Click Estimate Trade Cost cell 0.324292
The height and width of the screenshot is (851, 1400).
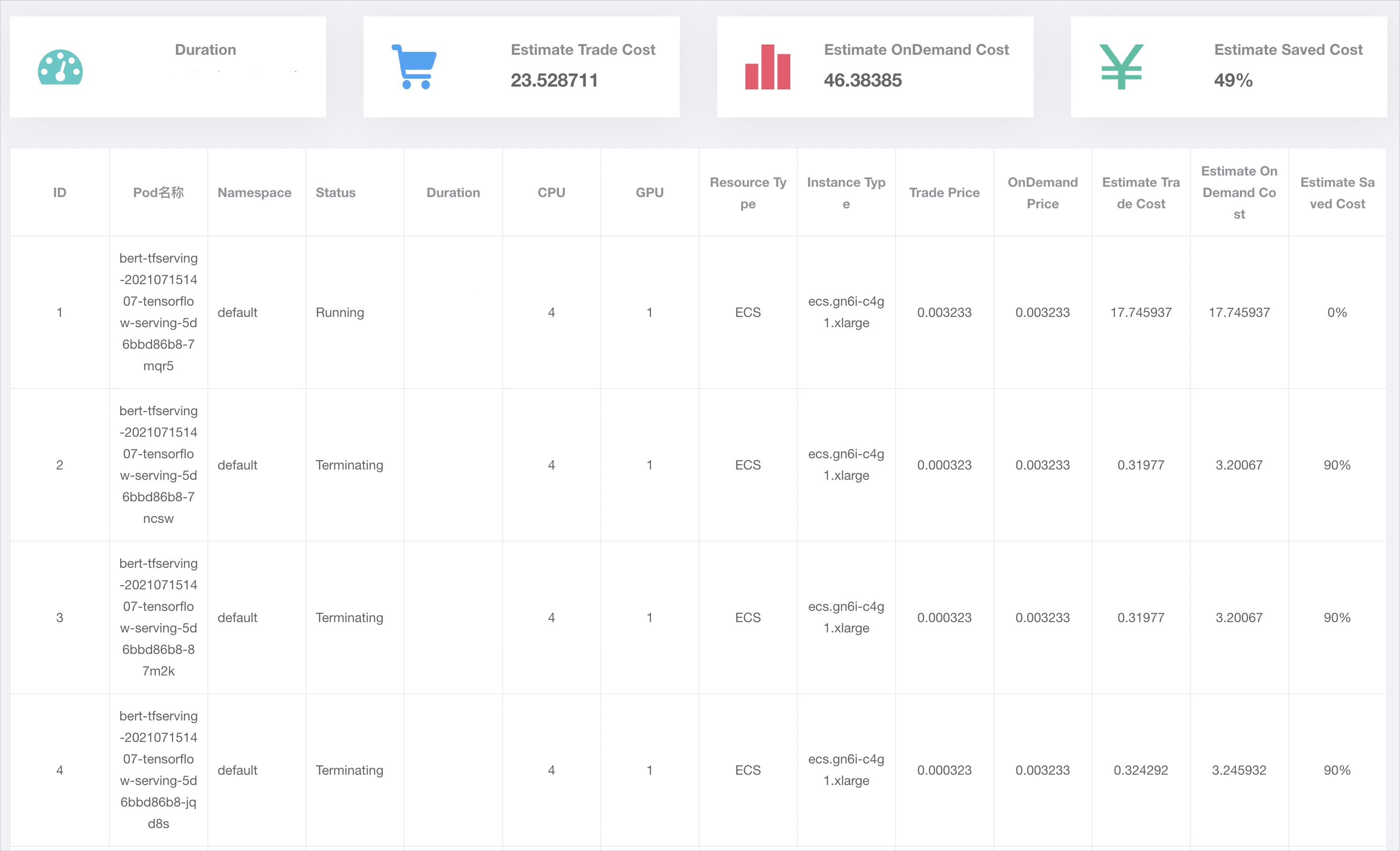[1140, 770]
